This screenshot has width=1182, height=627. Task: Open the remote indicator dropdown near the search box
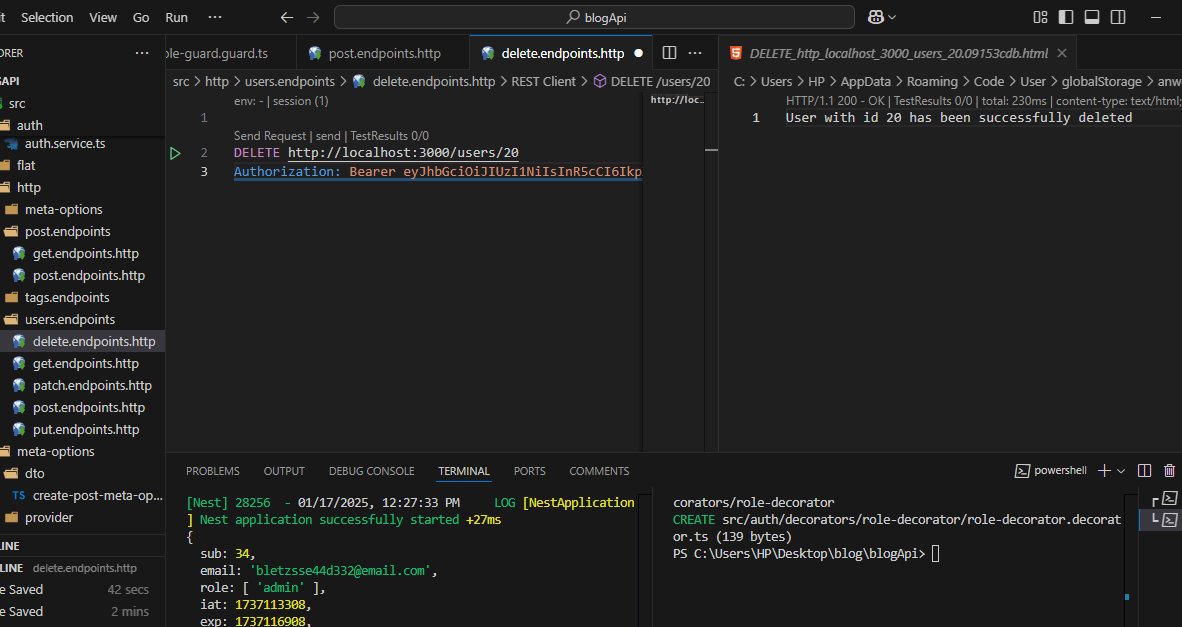(x=879, y=16)
